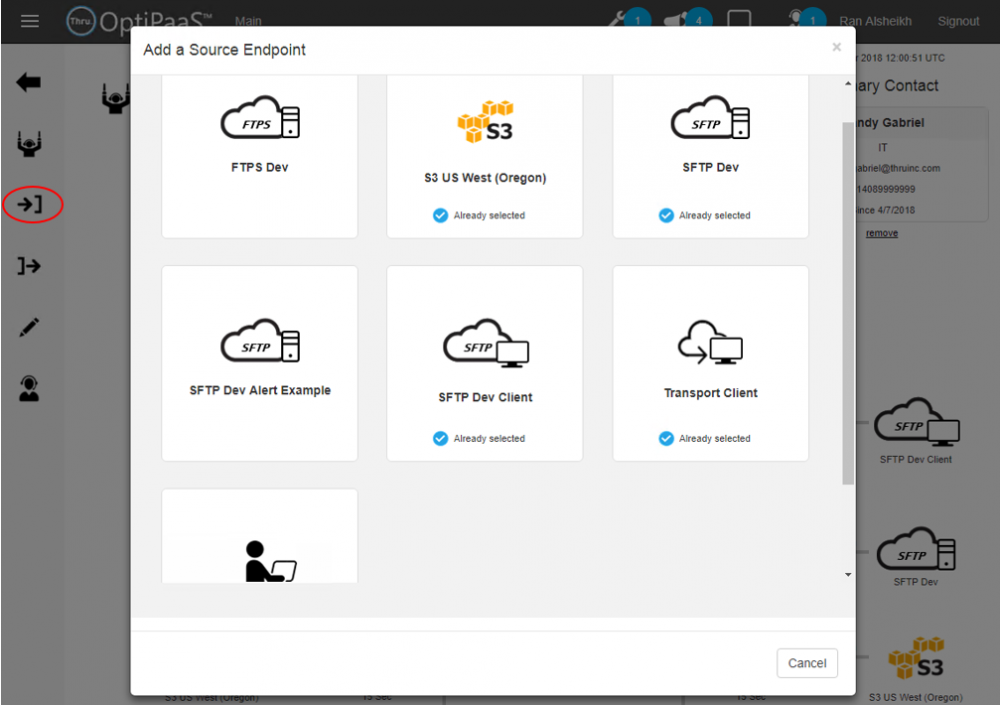This screenshot has width=1000, height=705.
Task: Click the scrollbar down arrow in dialog
Action: pyautogui.click(x=848, y=575)
